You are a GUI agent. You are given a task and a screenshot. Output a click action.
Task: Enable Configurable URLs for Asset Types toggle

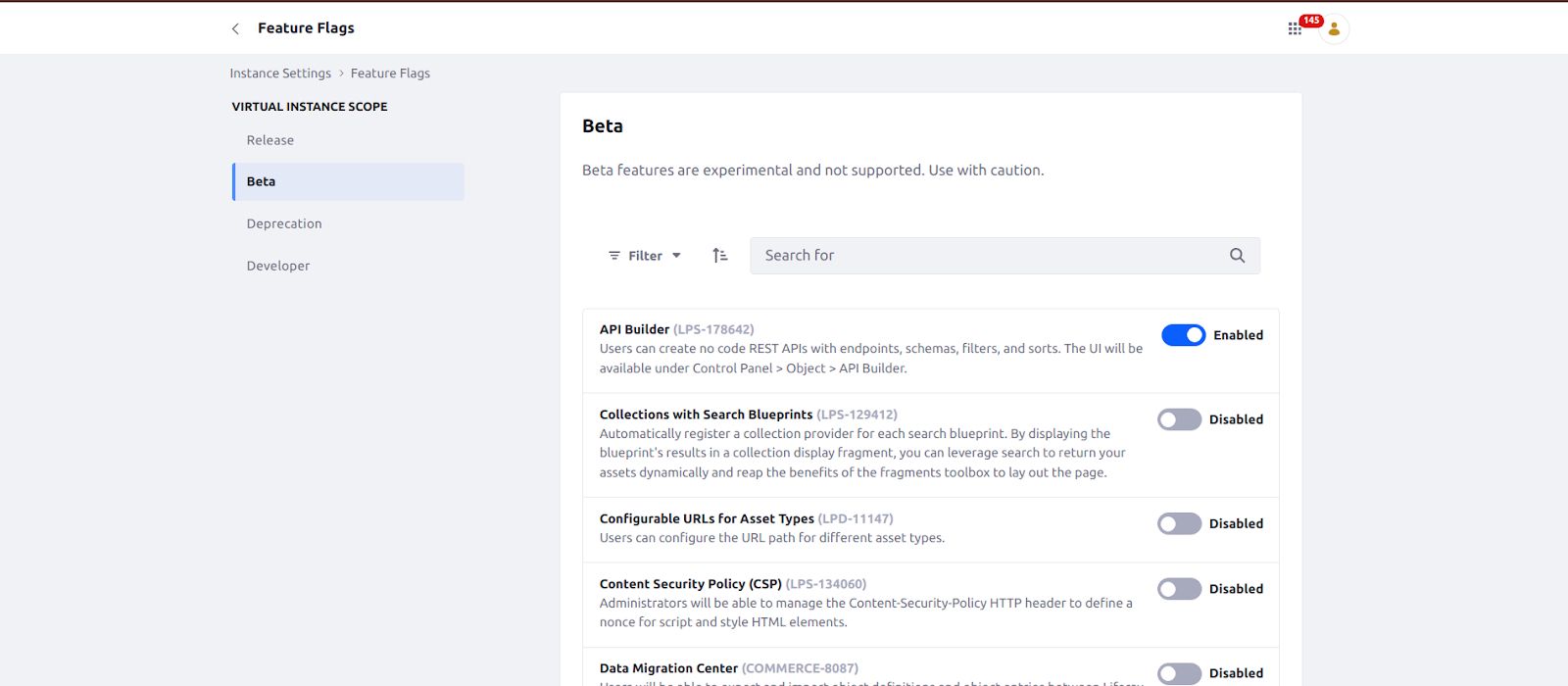pos(1179,523)
